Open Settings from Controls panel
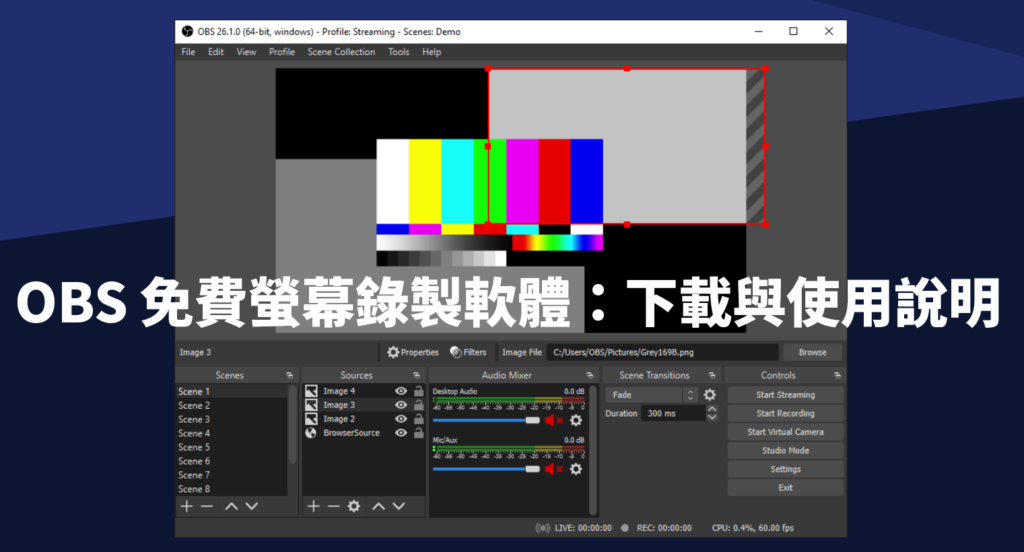The image size is (1024, 552). [785, 469]
